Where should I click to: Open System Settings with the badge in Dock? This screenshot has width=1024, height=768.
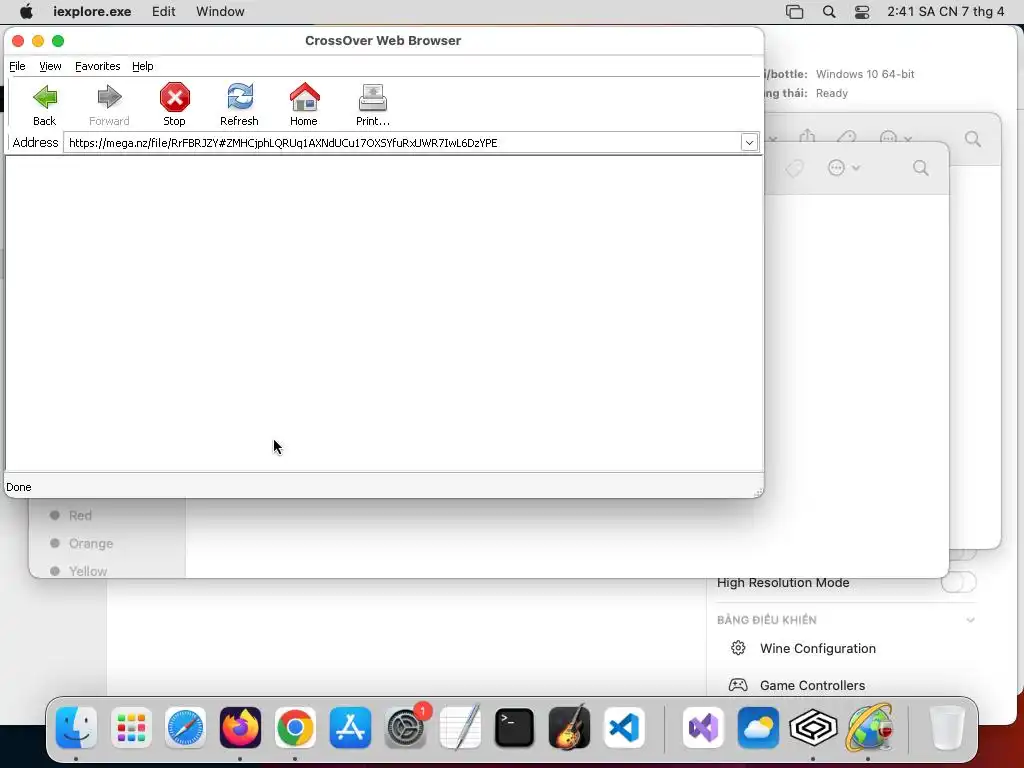pos(405,727)
